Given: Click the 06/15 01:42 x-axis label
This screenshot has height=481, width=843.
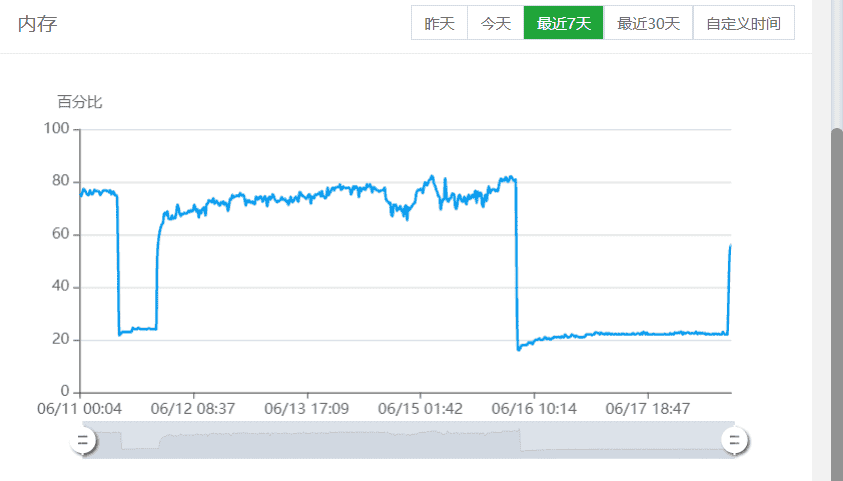Looking at the screenshot, I should [420, 409].
